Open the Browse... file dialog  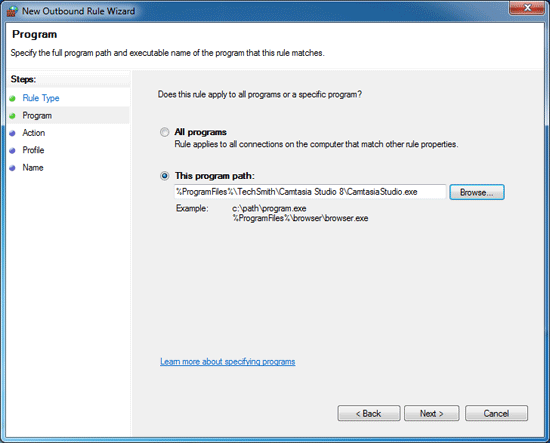point(477,192)
